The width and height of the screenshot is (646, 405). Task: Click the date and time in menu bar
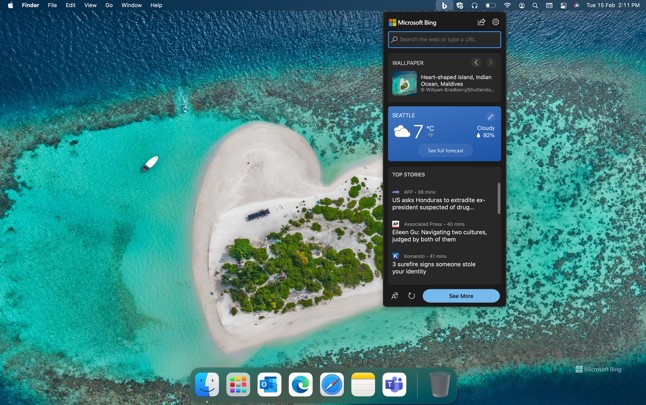(x=613, y=5)
